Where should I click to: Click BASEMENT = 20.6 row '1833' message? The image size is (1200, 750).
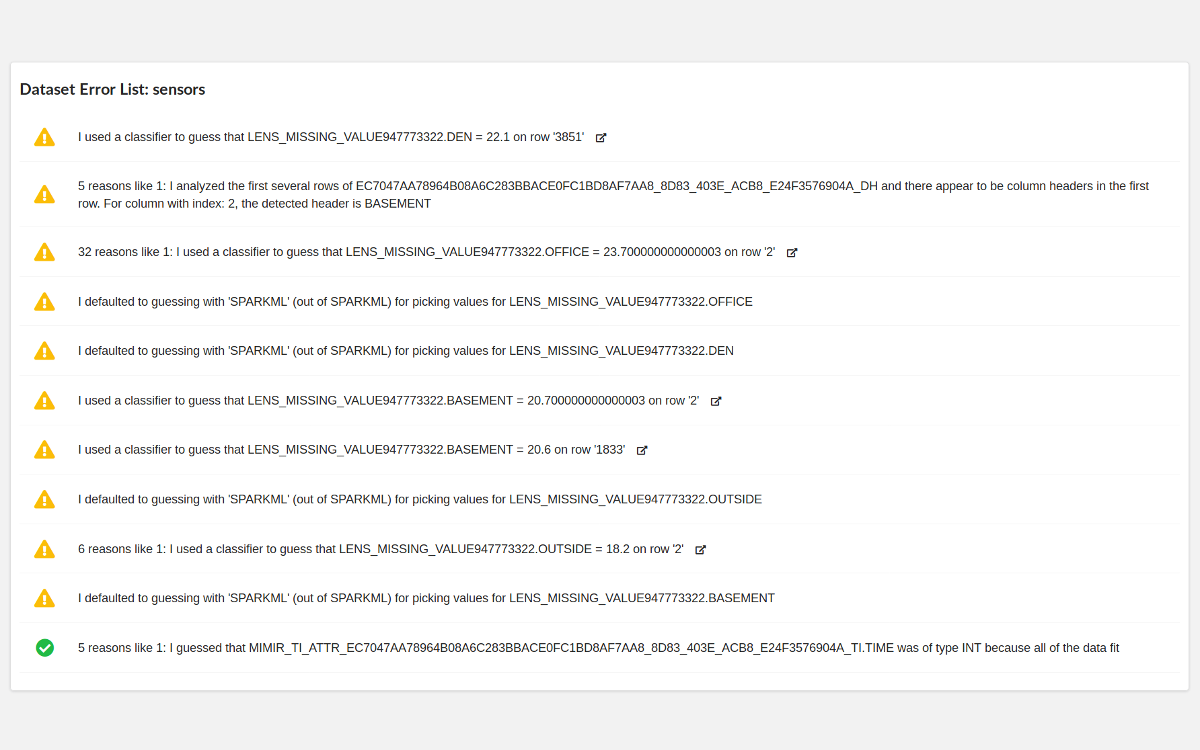[x=351, y=450]
